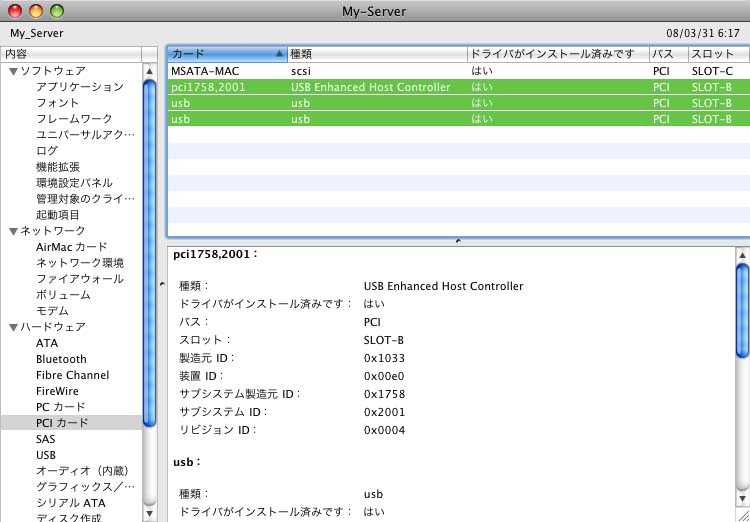Select フレームワーク in the sidebar

click(74, 119)
